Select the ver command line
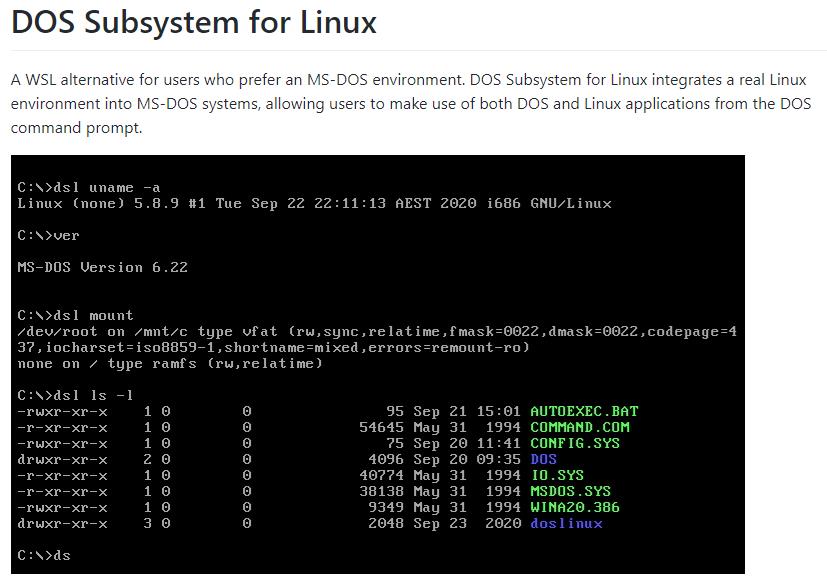This screenshot has width=827, height=583. [x=51, y=235]
